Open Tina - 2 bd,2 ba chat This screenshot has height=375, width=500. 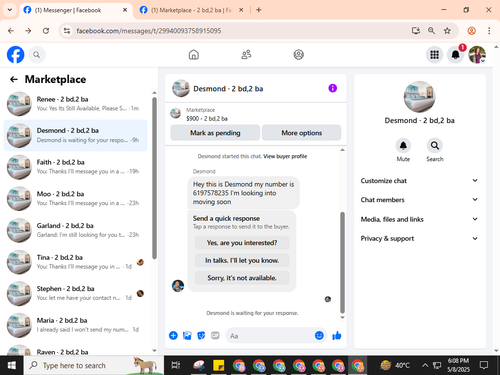coord(75,262)
